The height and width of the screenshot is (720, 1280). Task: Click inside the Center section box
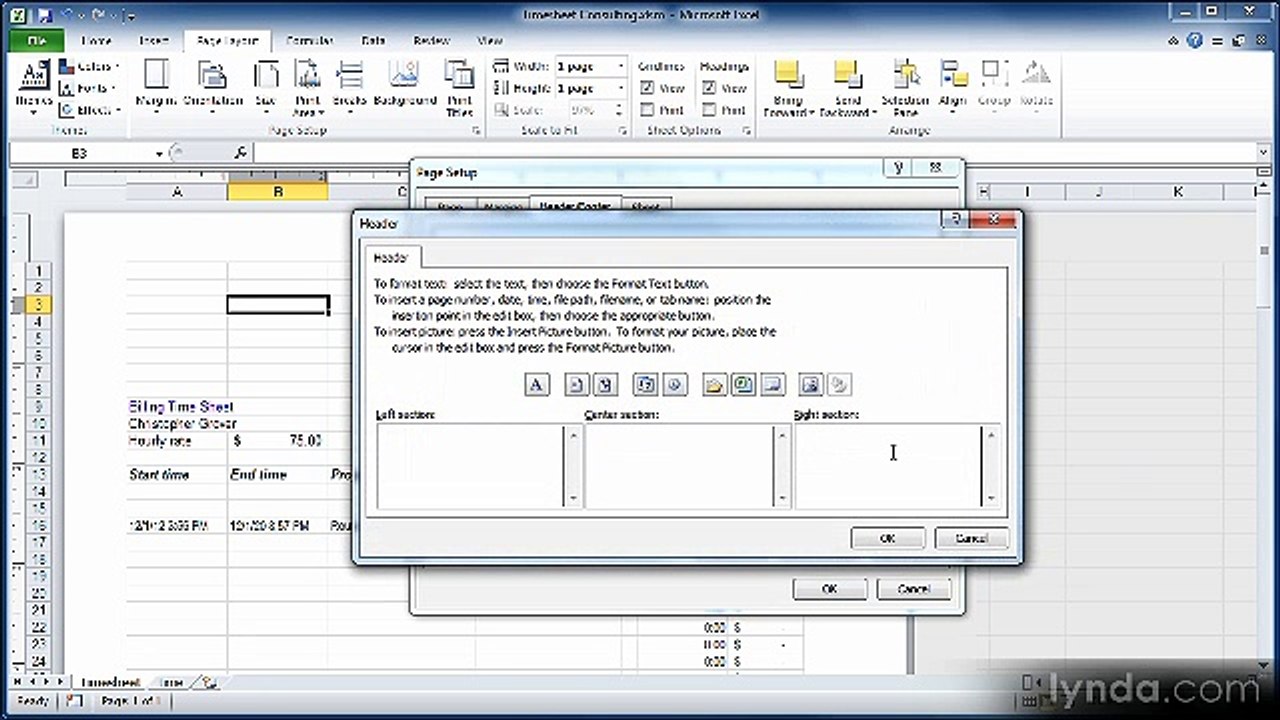click(680, 465)
